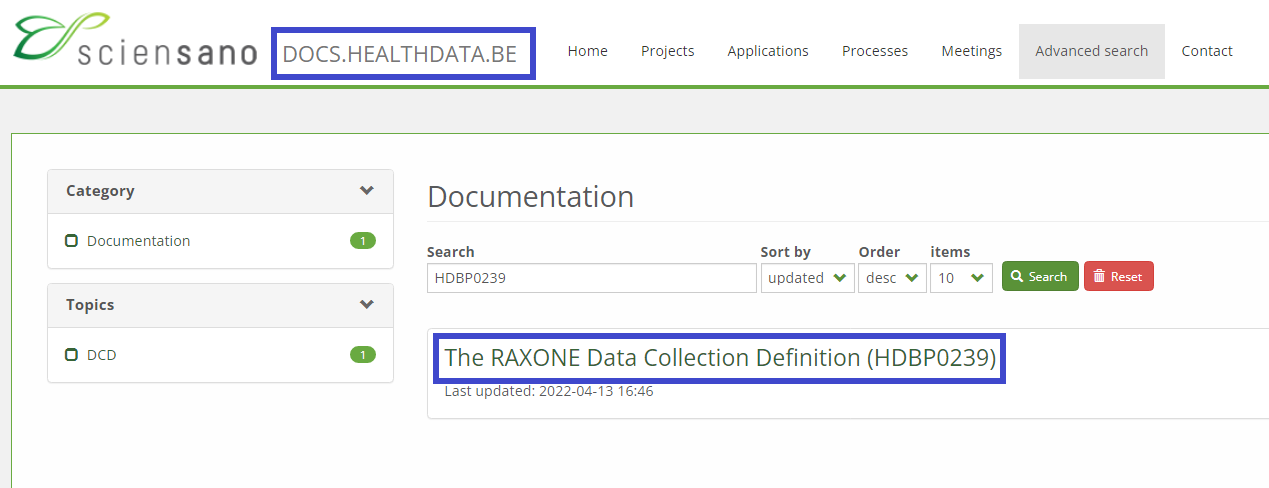Open the Applications menu item
Screen dimensions: 1269x488
point(767,51)
